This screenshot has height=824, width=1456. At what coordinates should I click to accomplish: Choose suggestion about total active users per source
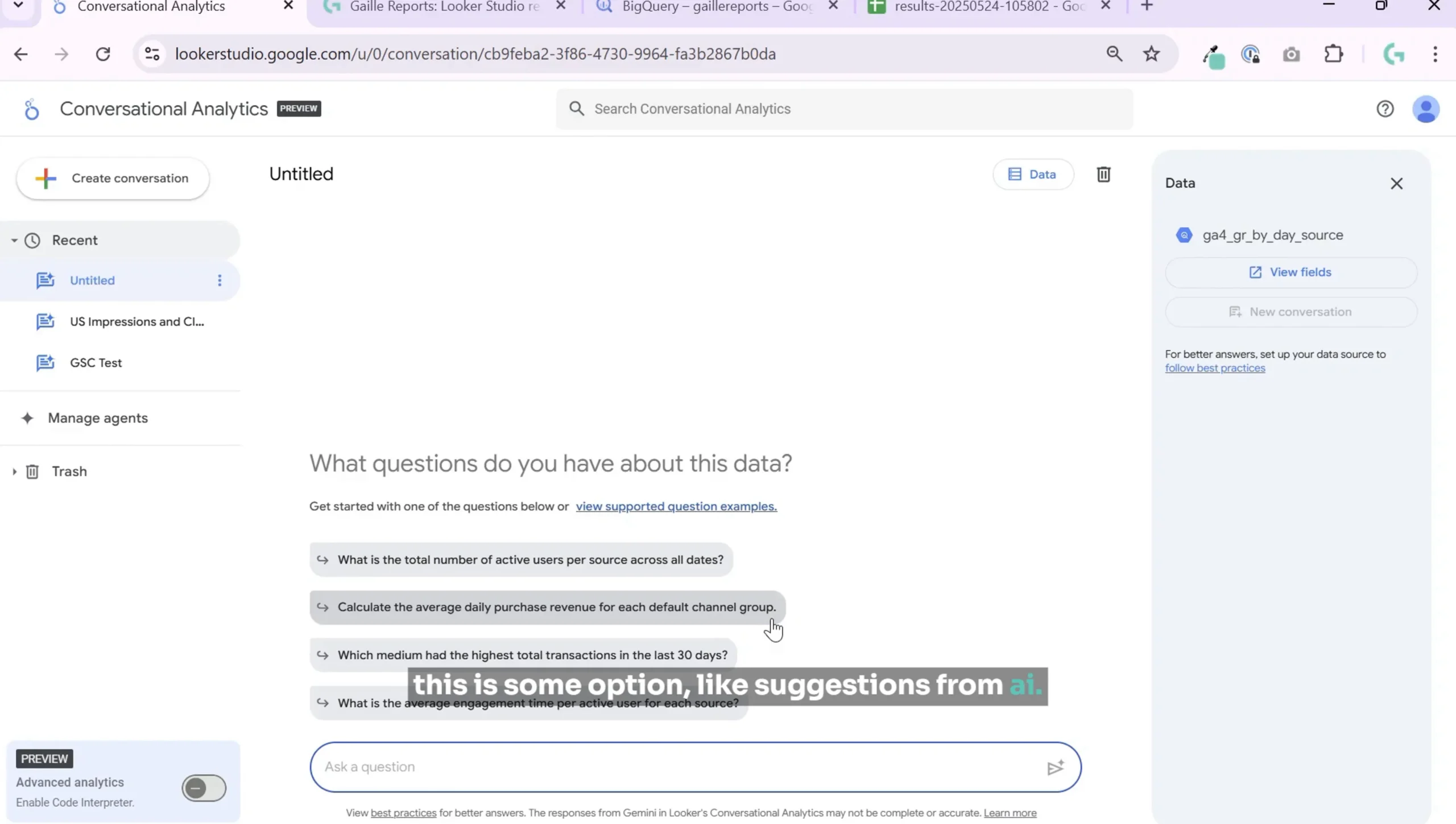coord(521,560)
